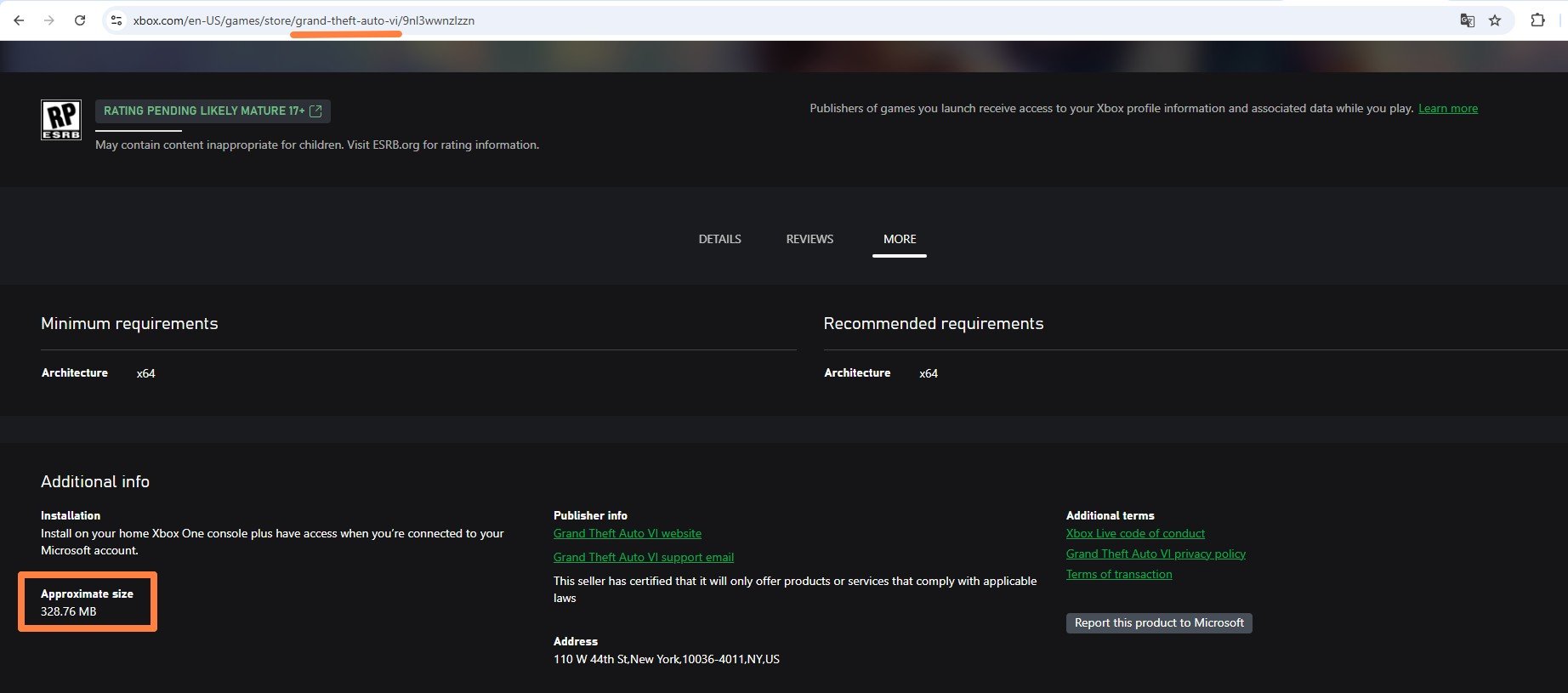Click the ESRB RP rating logo
This screenshot has width=1568, height=693.
[x=61, y=120]
